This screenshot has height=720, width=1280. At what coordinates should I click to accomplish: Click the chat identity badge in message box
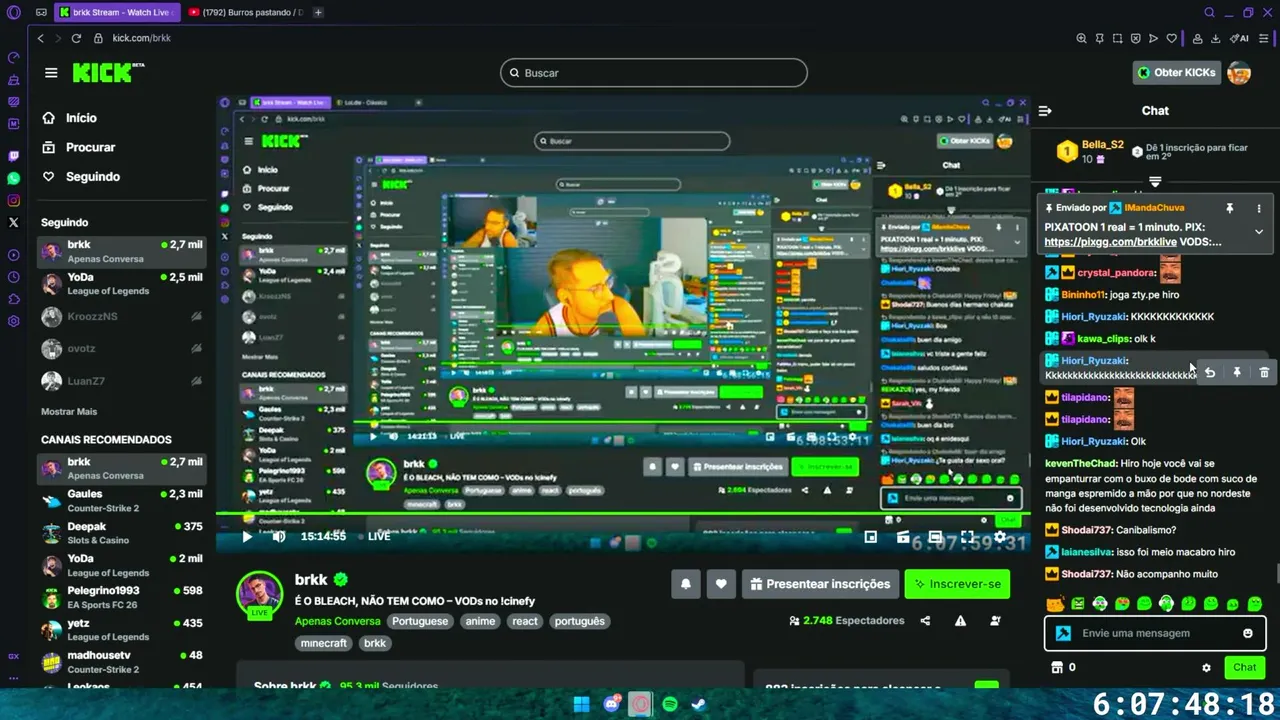click(1064, 633)
